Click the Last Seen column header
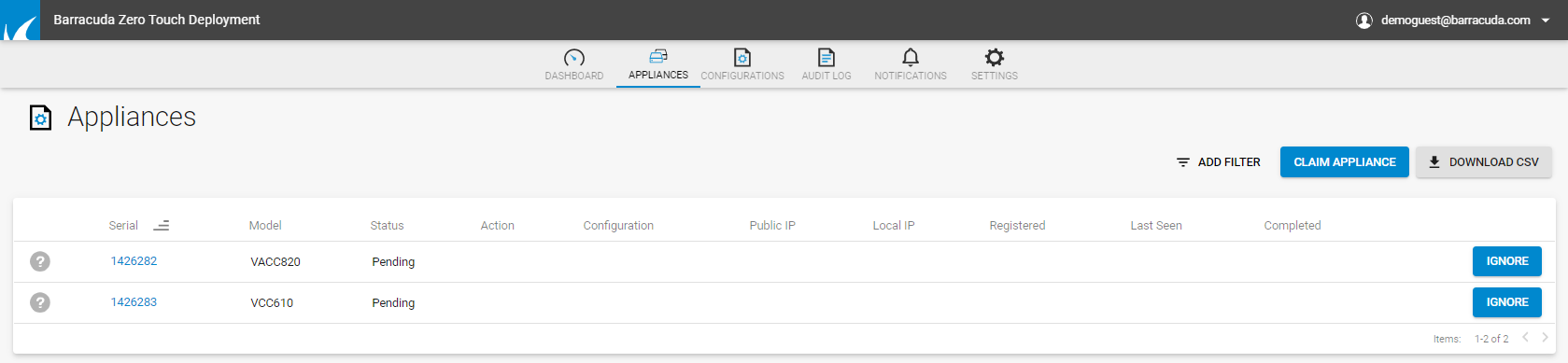This screenshot has width=1568, height=363. point(1156,226)
